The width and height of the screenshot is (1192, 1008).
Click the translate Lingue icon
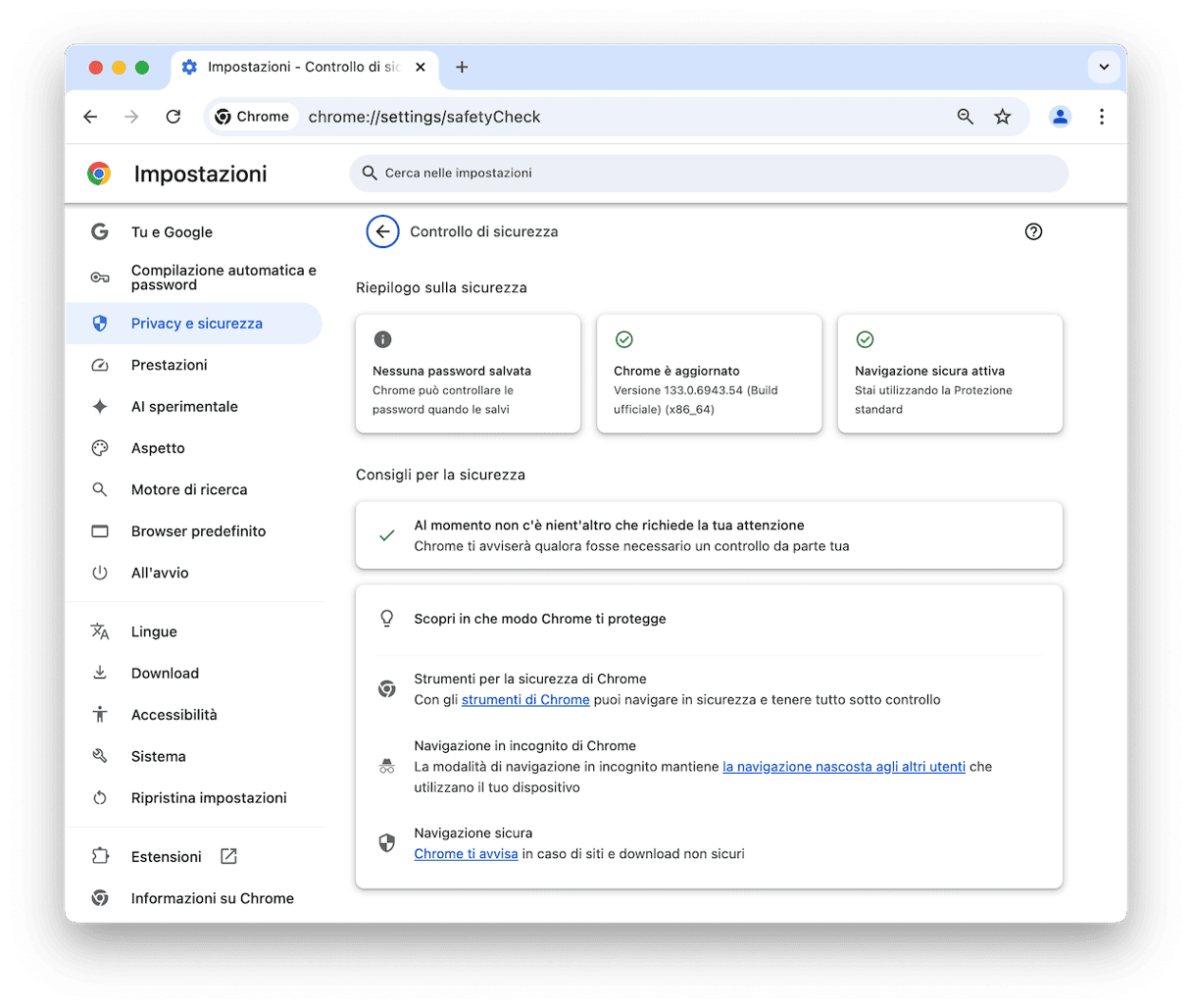(x=100, y=631)
